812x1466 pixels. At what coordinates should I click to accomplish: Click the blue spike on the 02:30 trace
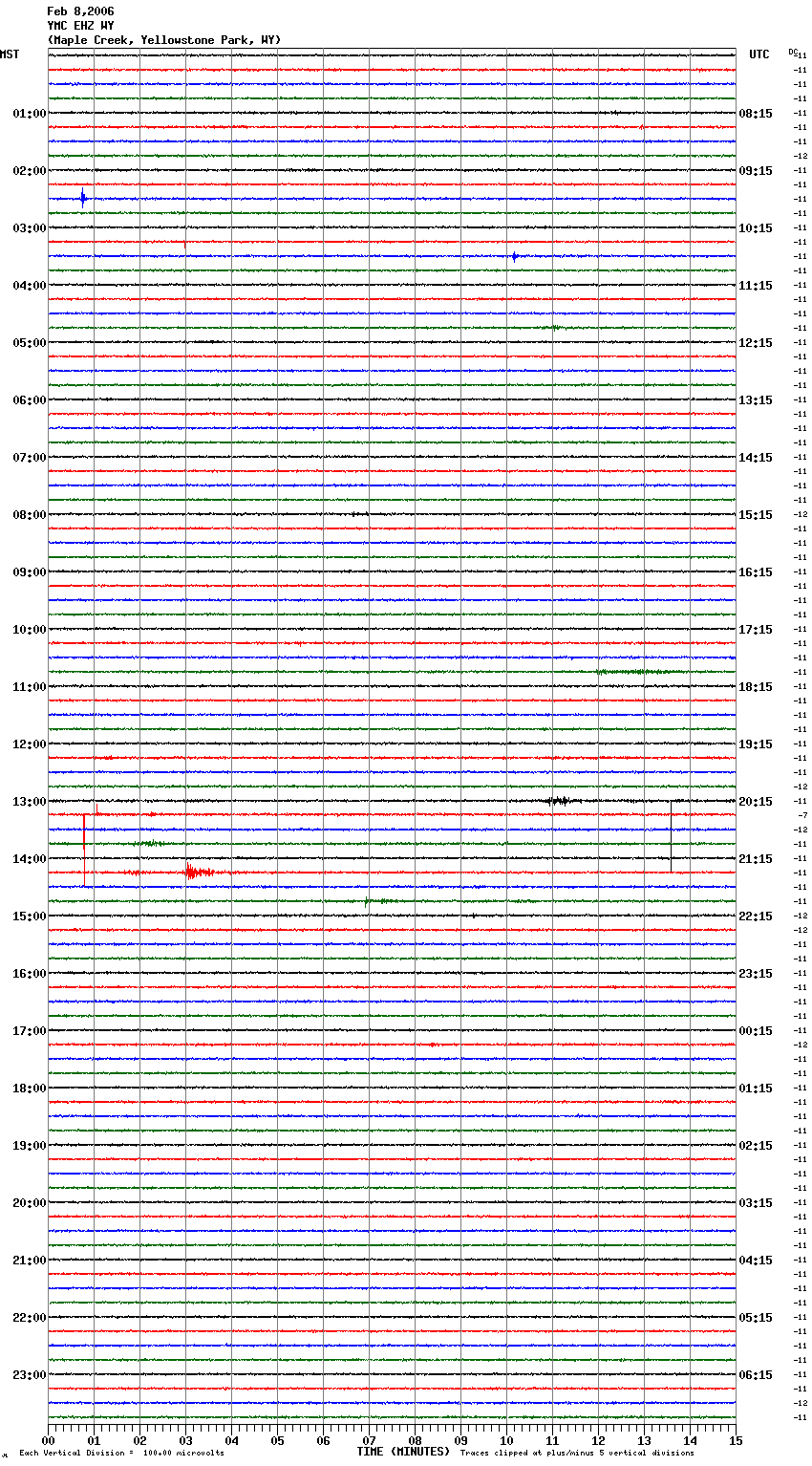pyautogui.click(x=83, y=199)
